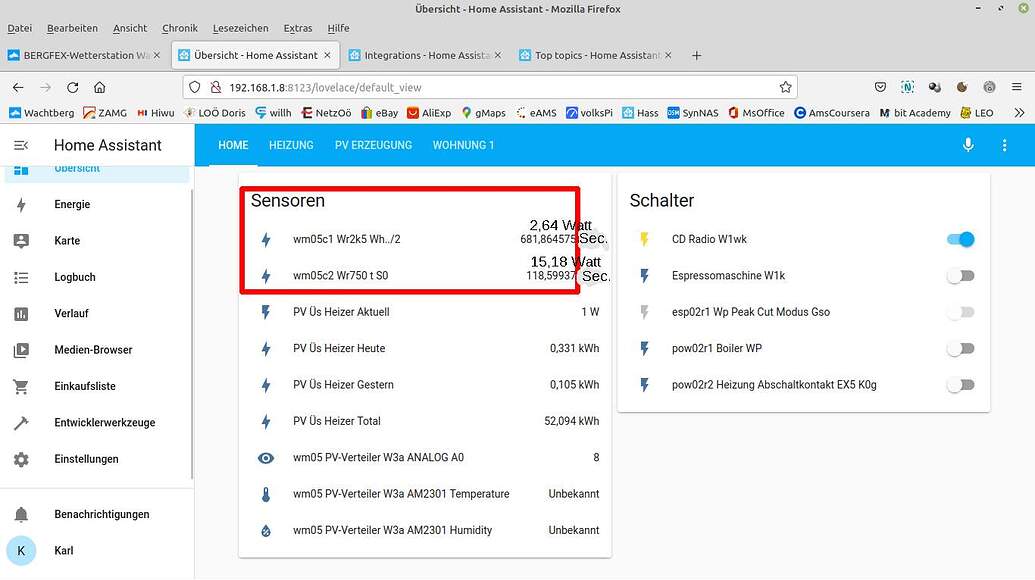
Task: Enable the pow02r1 Boiler WP switch
Action: coord(960,349)
